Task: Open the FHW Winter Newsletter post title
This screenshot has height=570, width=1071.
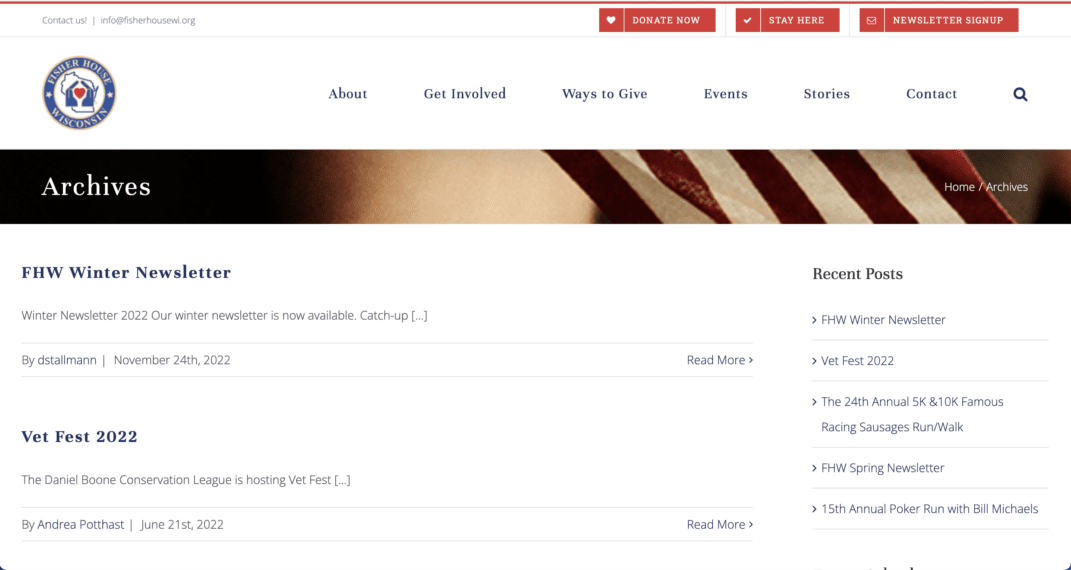Action: pos(126,272)
